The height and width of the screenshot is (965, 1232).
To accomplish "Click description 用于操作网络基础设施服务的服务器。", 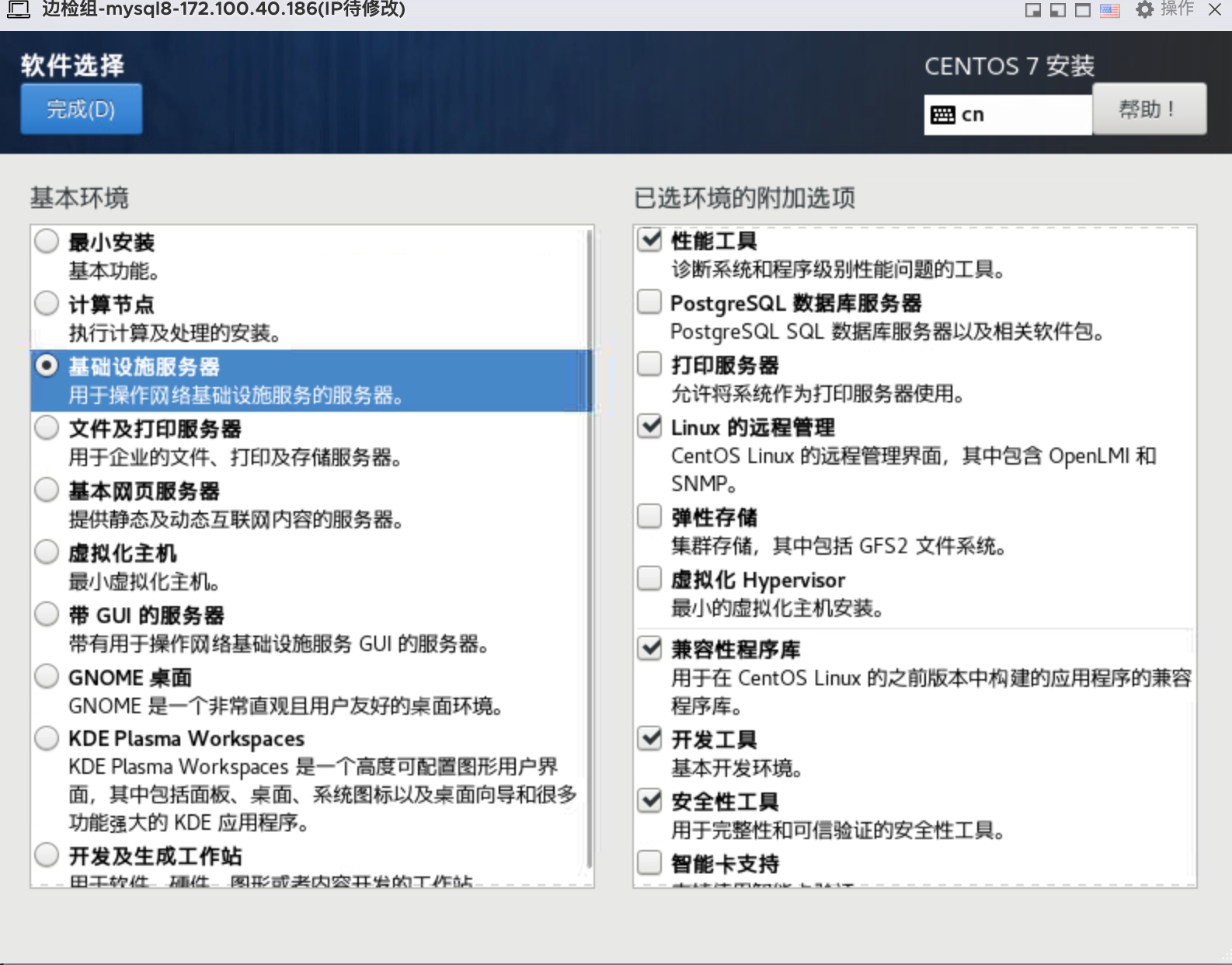I will tap(236, 395).
